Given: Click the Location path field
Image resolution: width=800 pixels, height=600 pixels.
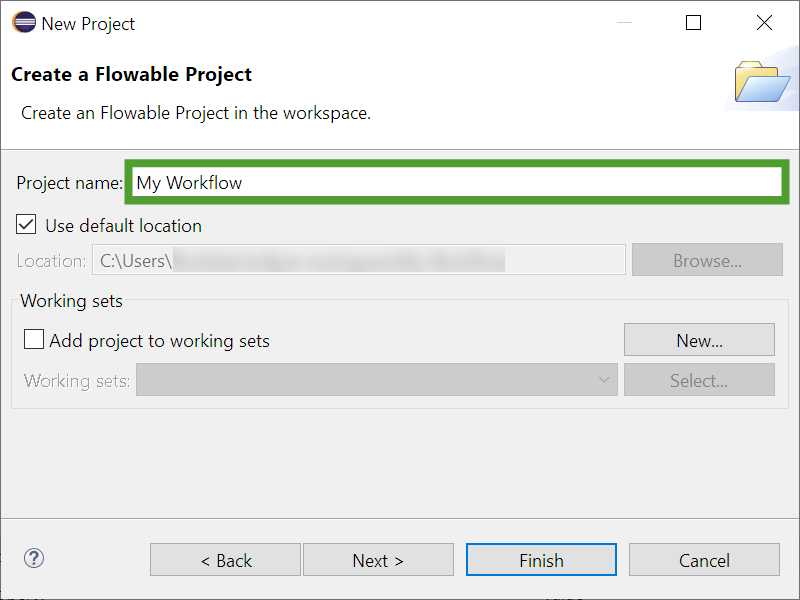Looking at the screenshot, I should (x=359, y=261).
